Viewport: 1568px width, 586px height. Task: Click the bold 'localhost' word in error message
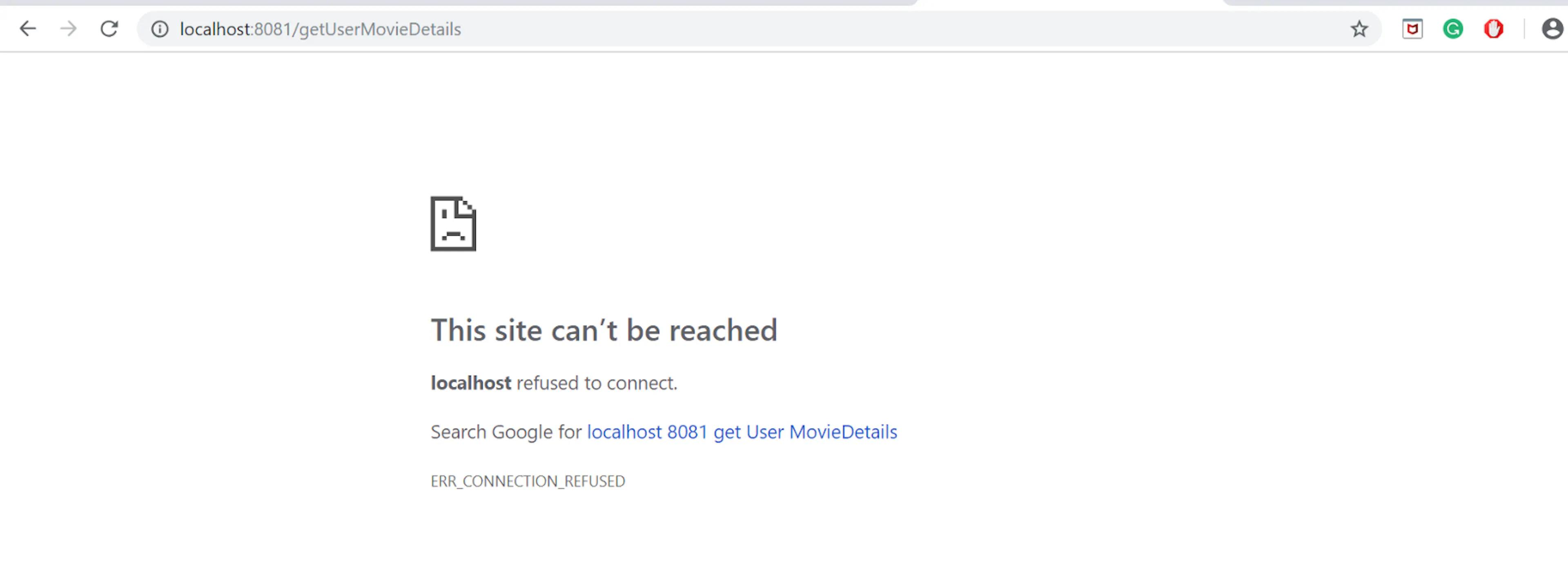[470, 383]
